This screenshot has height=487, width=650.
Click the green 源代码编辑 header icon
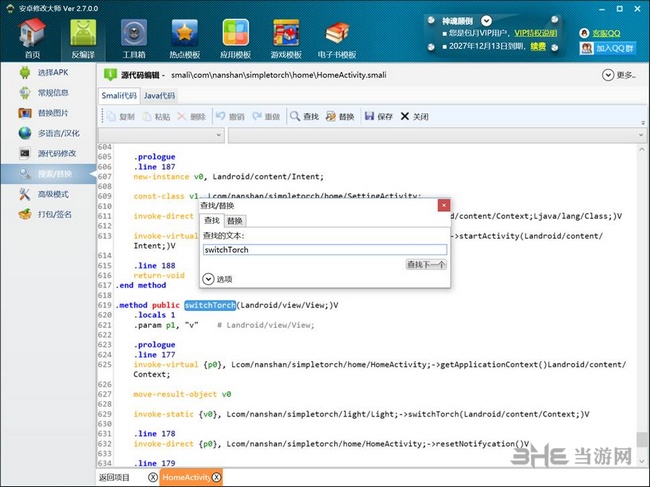pyautogui.click(x=110, y=75)
